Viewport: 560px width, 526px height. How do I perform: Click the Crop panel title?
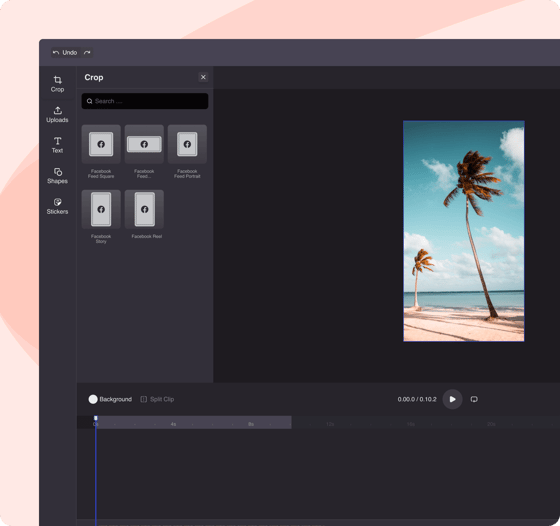tap(94, 77)
